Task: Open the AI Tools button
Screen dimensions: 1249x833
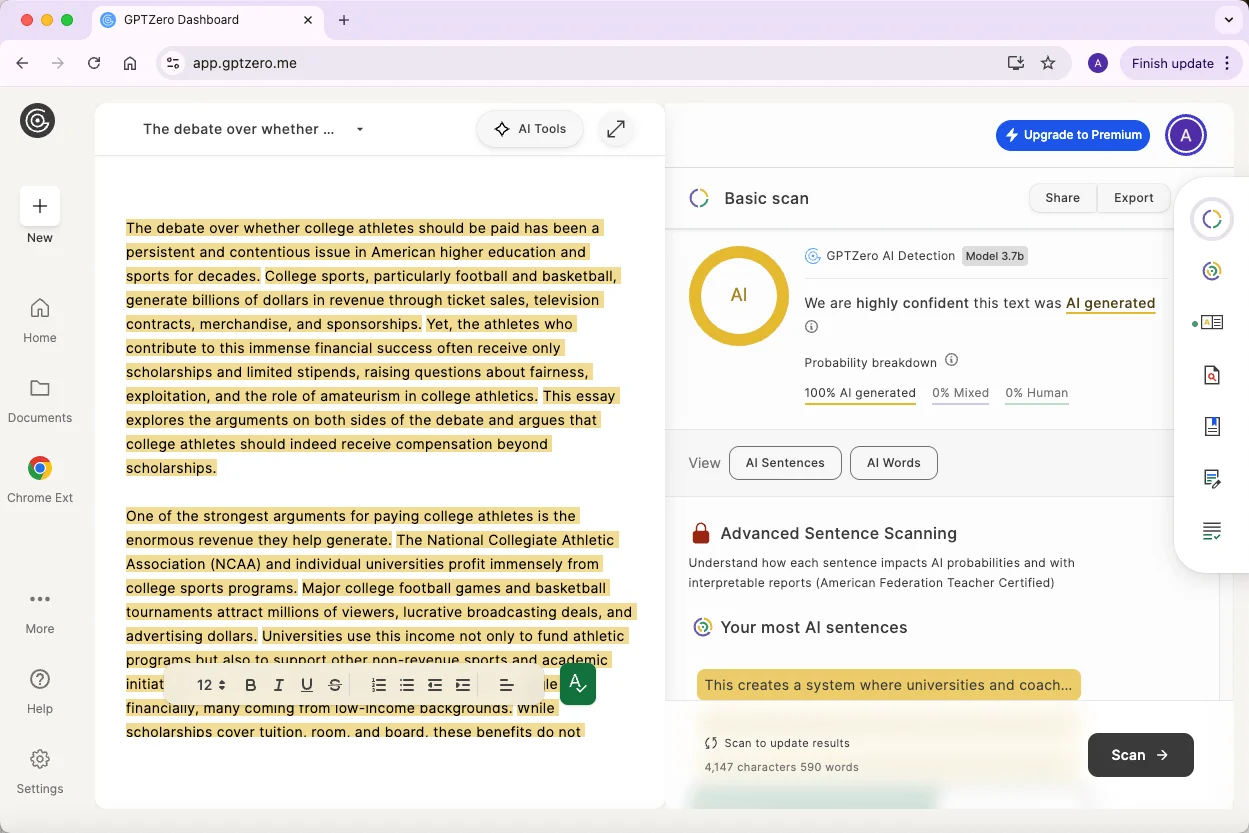Action: (x=530, y=129)
